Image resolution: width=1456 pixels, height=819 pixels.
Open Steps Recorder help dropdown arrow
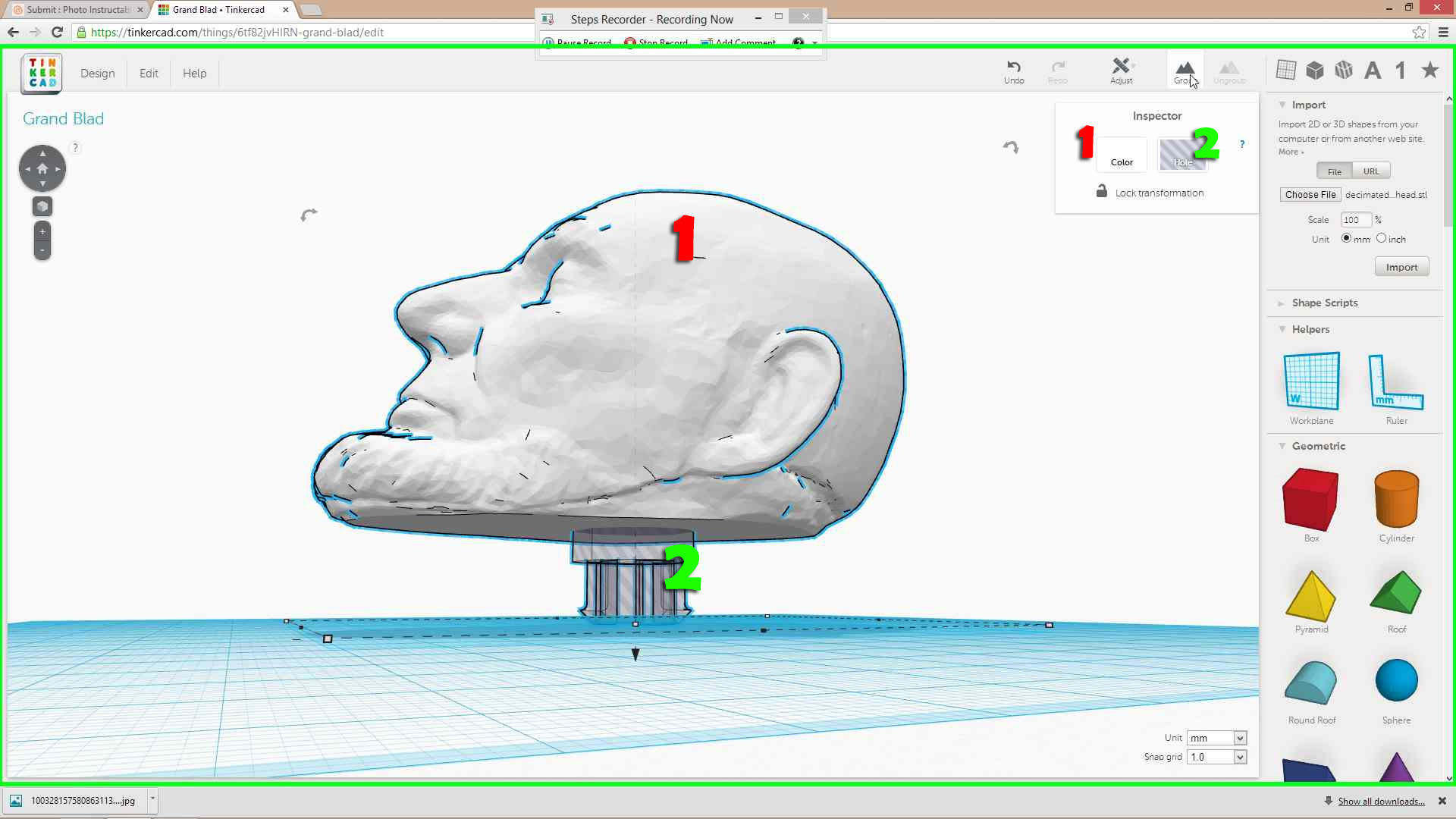coord(815,43)
